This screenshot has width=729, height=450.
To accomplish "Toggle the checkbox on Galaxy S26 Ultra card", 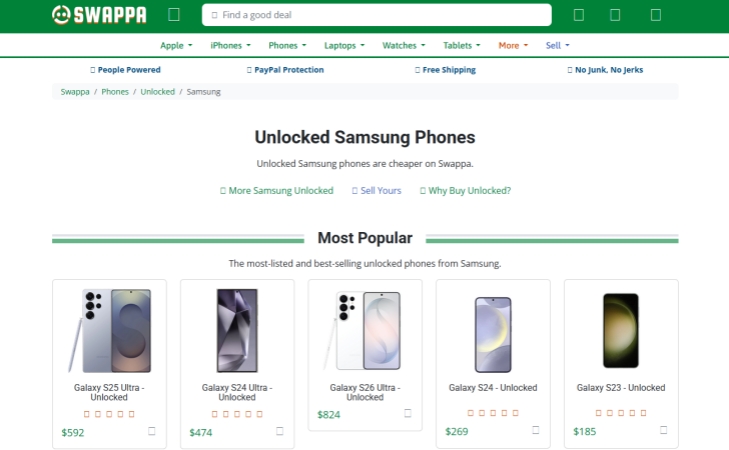I will 408,413.
